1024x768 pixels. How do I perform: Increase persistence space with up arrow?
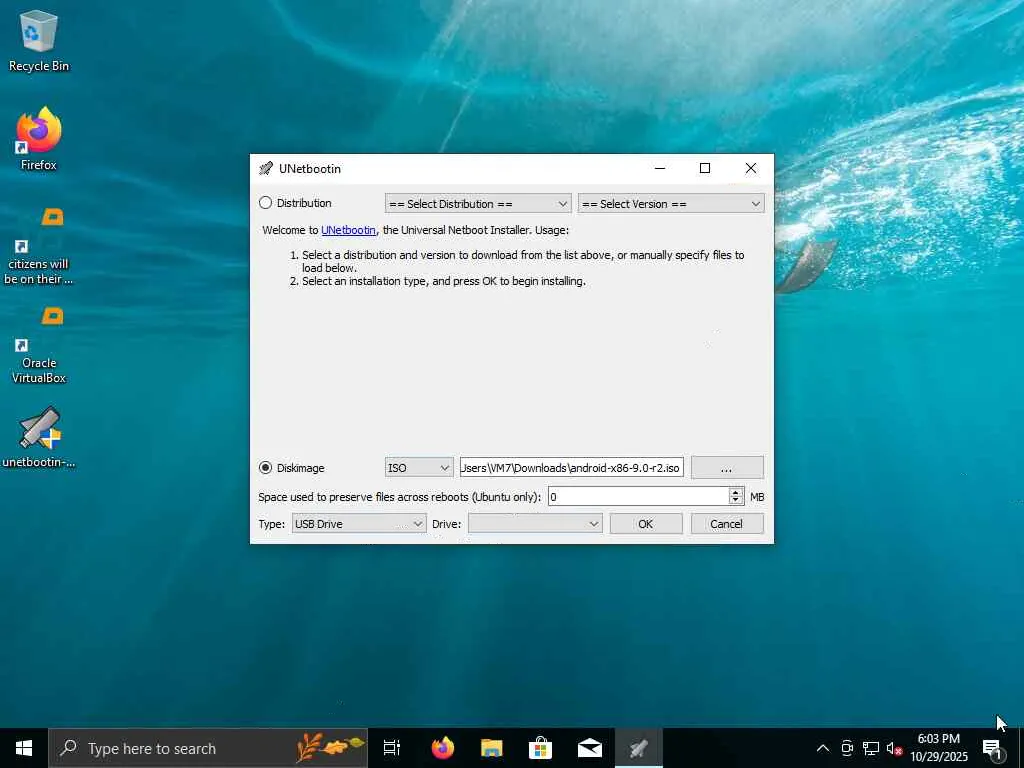coord(736,492)
